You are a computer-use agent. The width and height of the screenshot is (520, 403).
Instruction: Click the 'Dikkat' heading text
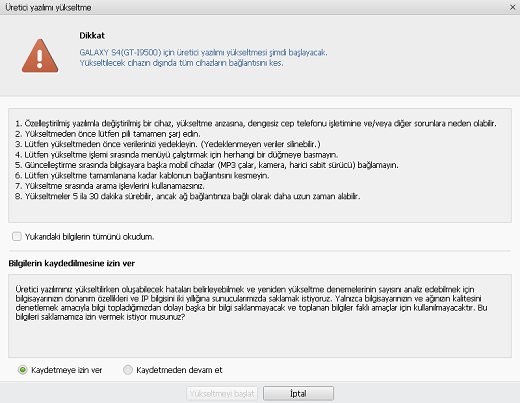92,36
